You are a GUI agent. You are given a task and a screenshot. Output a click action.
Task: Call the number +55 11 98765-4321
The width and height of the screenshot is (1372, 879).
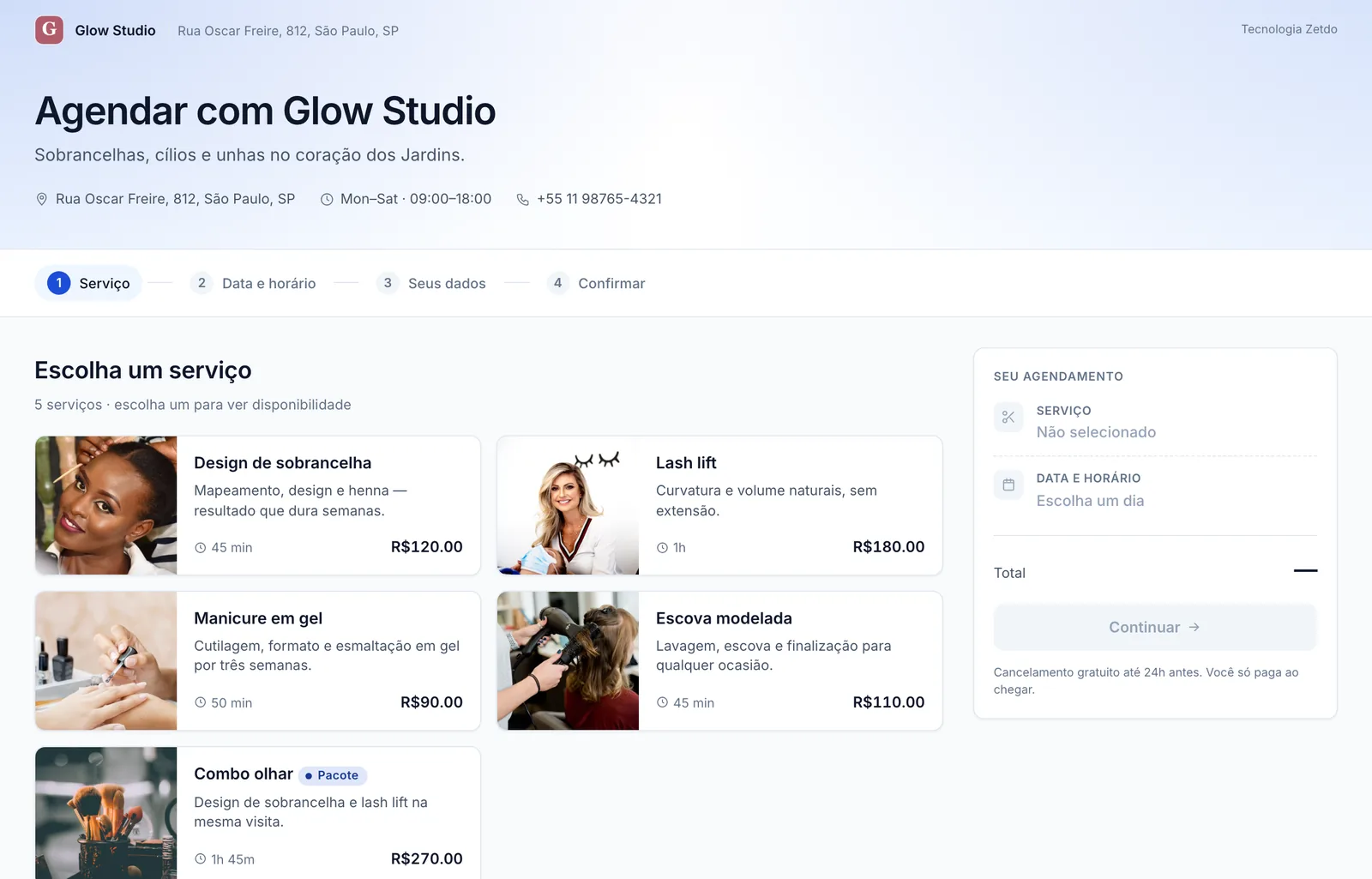pos(599,199)
